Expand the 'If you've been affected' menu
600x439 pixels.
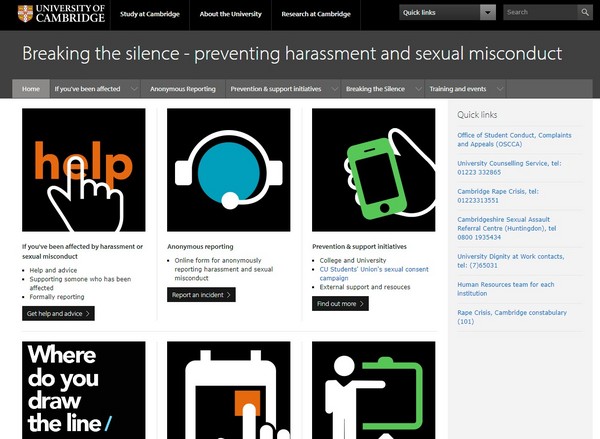tap(92, 89)
